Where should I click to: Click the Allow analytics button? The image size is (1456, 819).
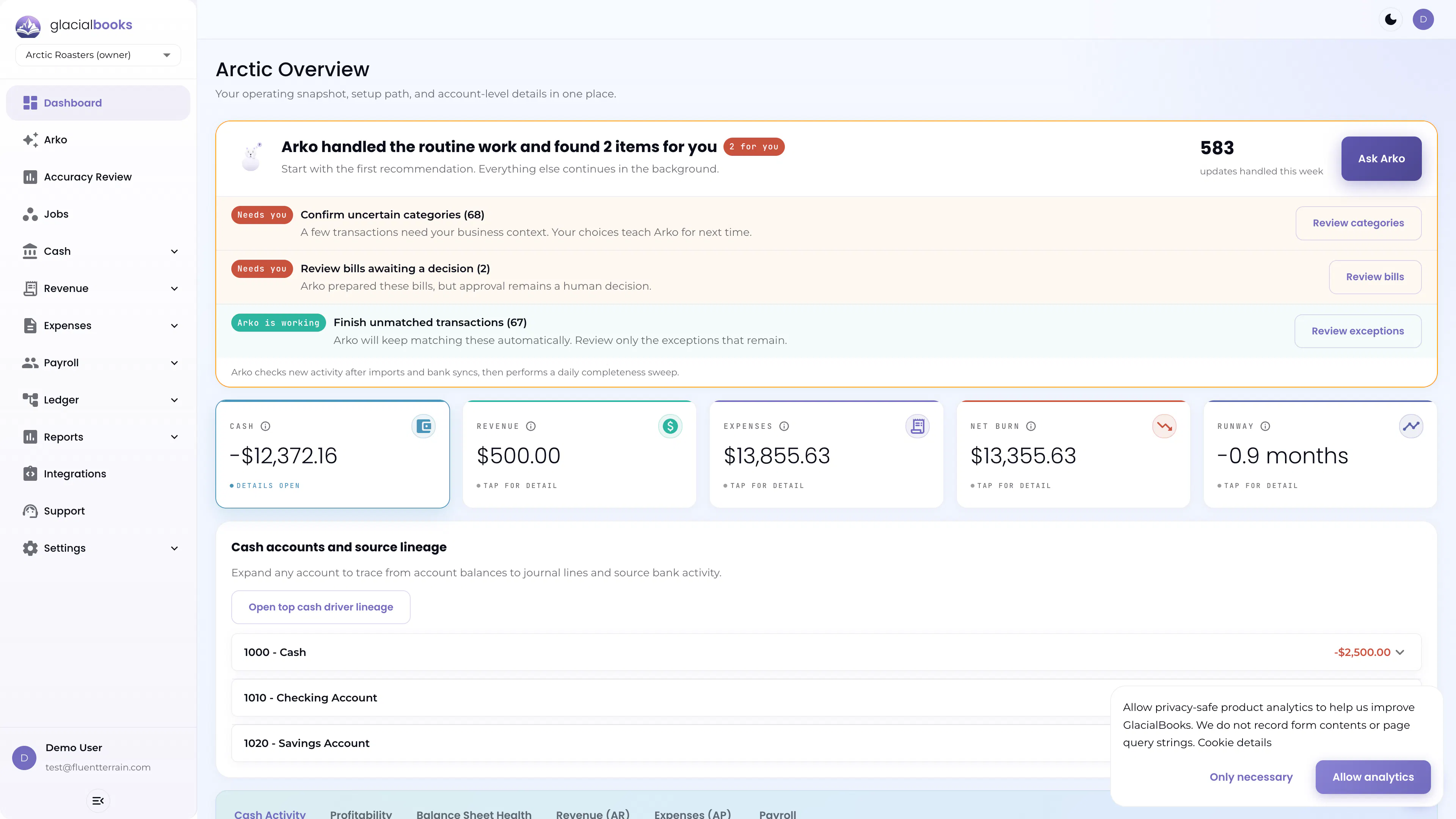point(1373,777)
